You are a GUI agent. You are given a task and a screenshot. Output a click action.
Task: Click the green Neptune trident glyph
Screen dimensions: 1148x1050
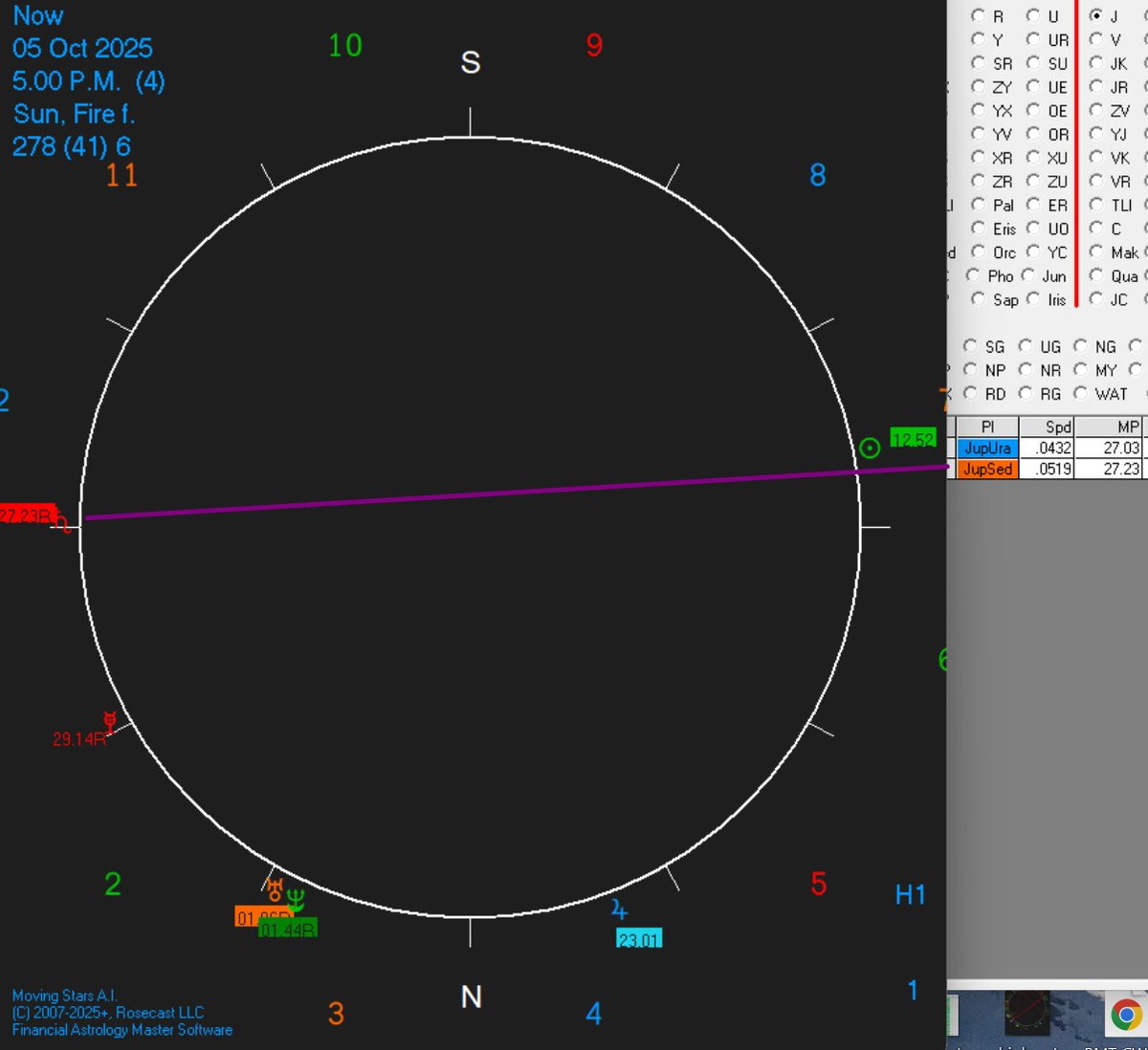click(296, 900)
